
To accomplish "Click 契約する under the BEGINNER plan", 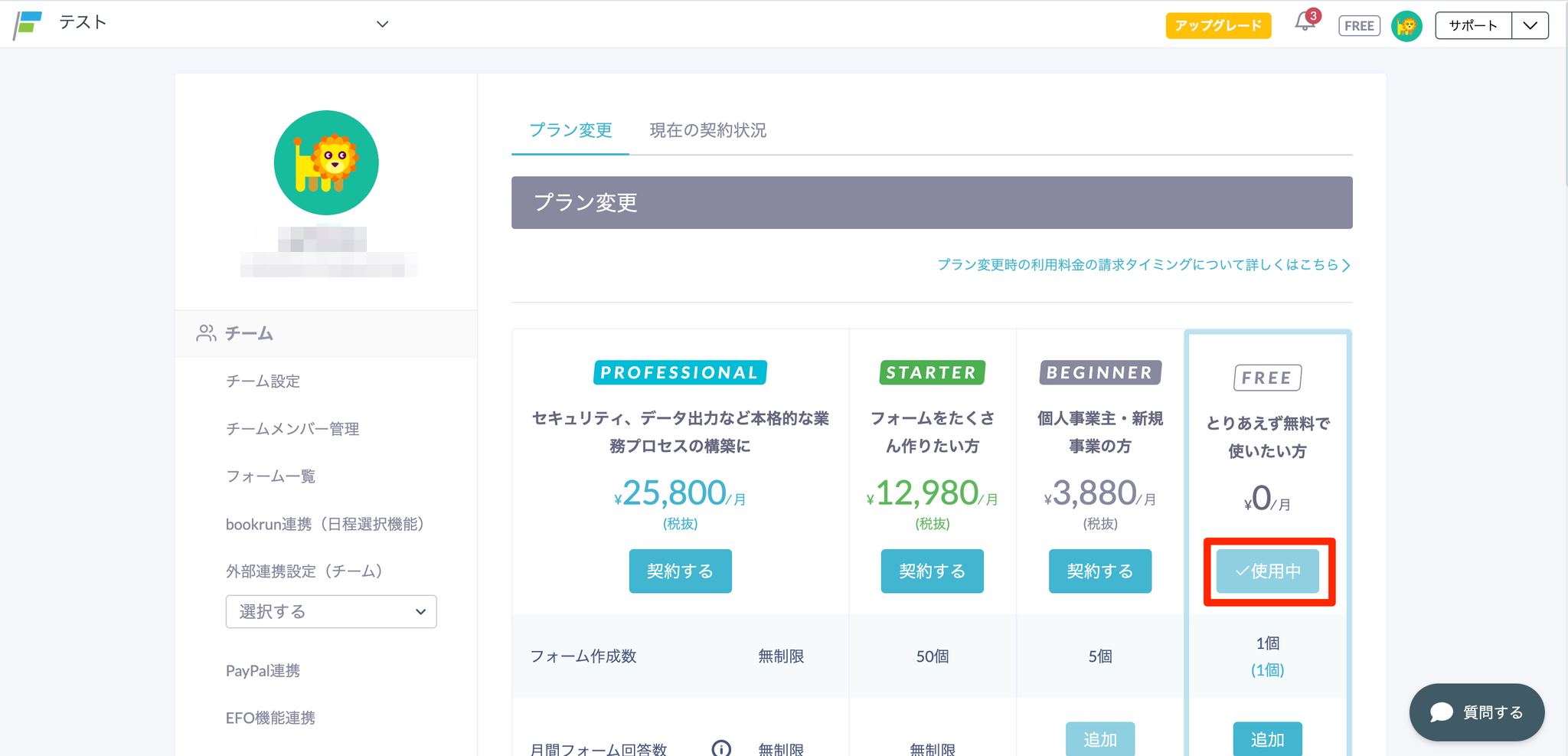I will tap(1099, 571).
